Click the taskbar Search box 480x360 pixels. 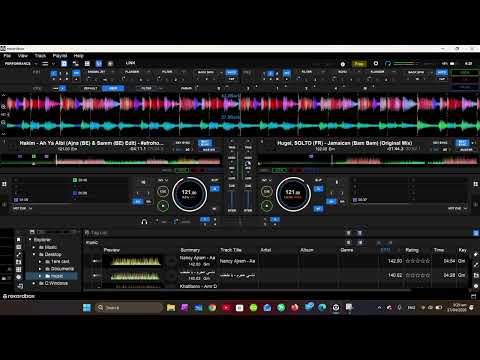(x=129, y=307)
